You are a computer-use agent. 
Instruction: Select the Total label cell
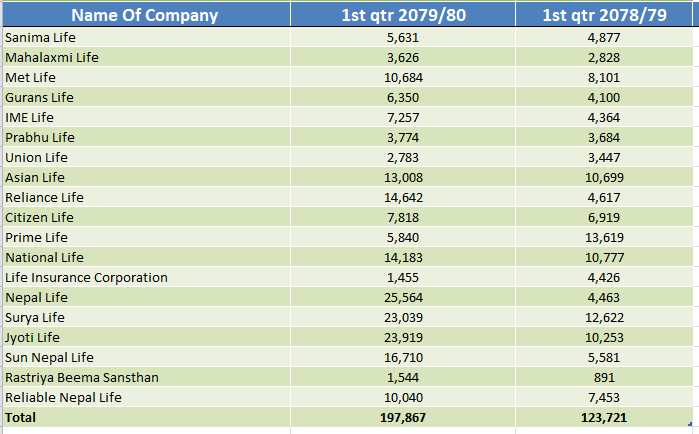(x=146, y=418)
